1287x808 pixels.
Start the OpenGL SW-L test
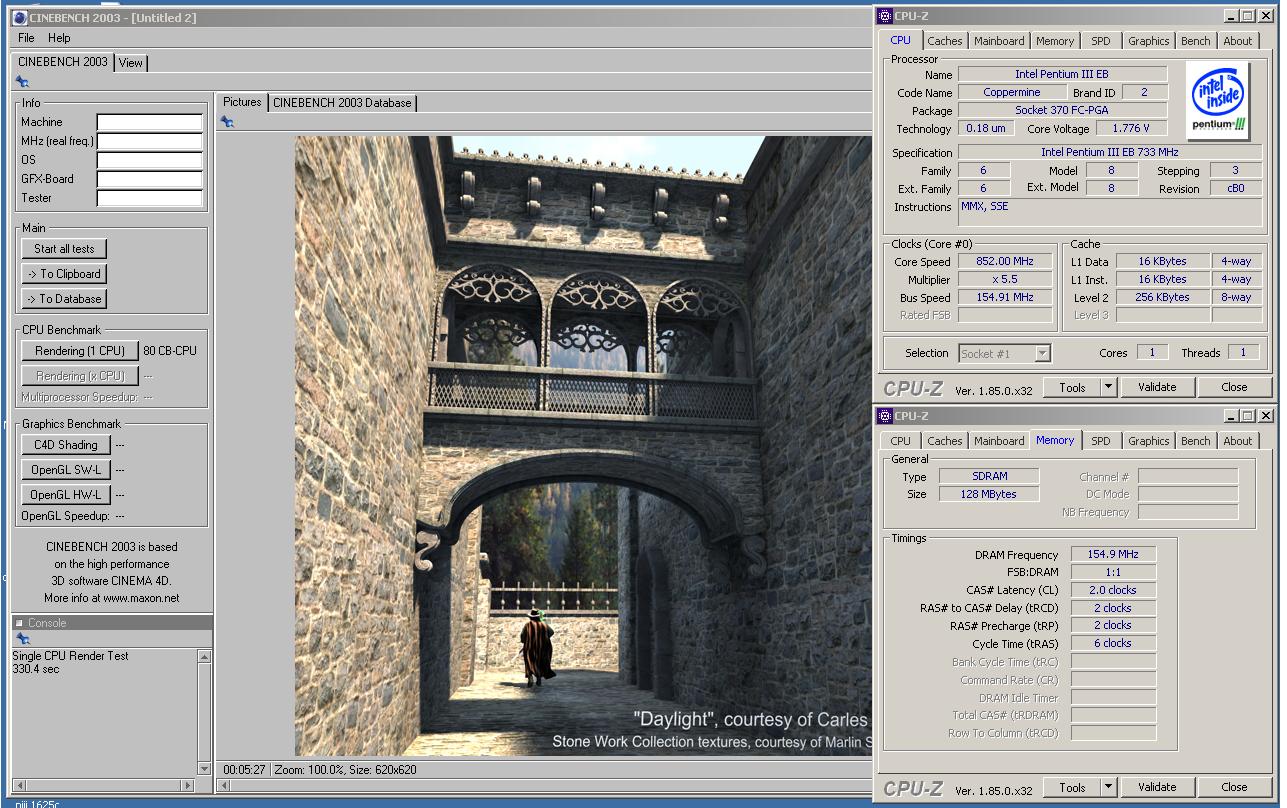65,470
